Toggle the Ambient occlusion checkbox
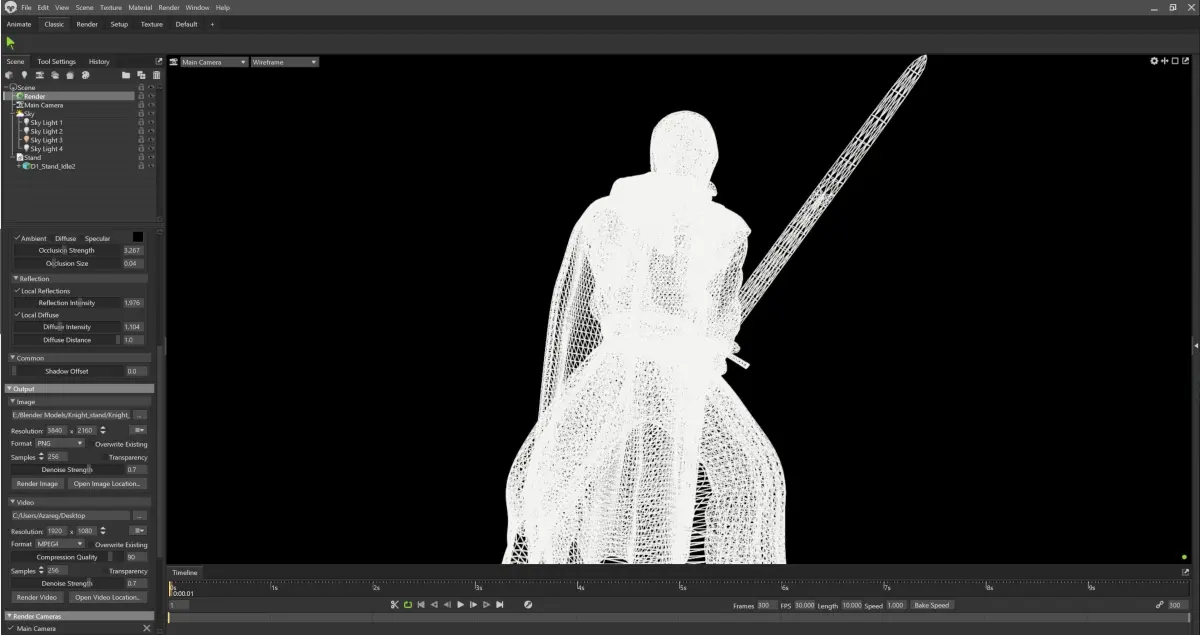This screenshot has width=1200, height=635. (x=17, y=238)
